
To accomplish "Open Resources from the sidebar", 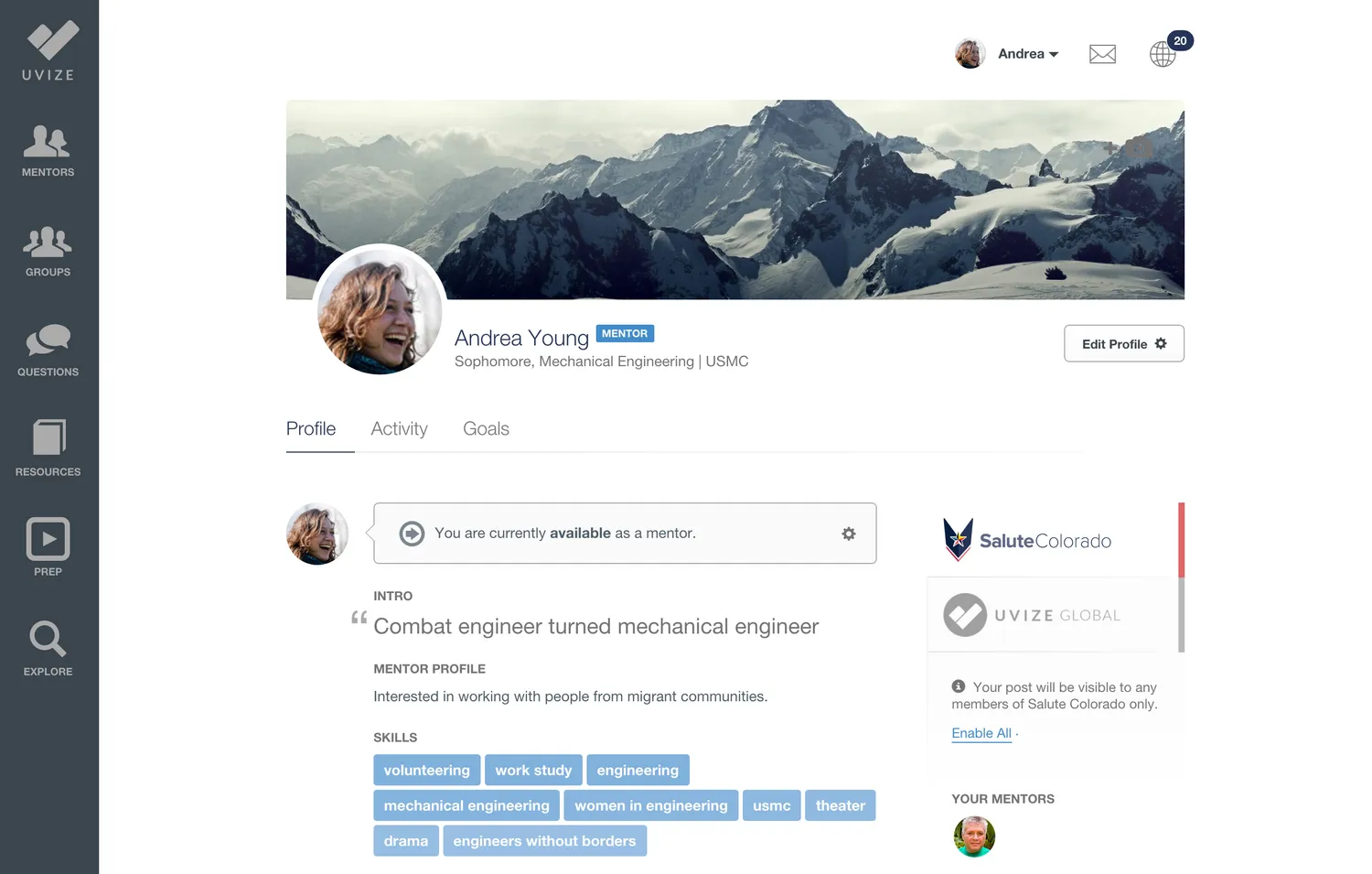I will pos(48,448).
